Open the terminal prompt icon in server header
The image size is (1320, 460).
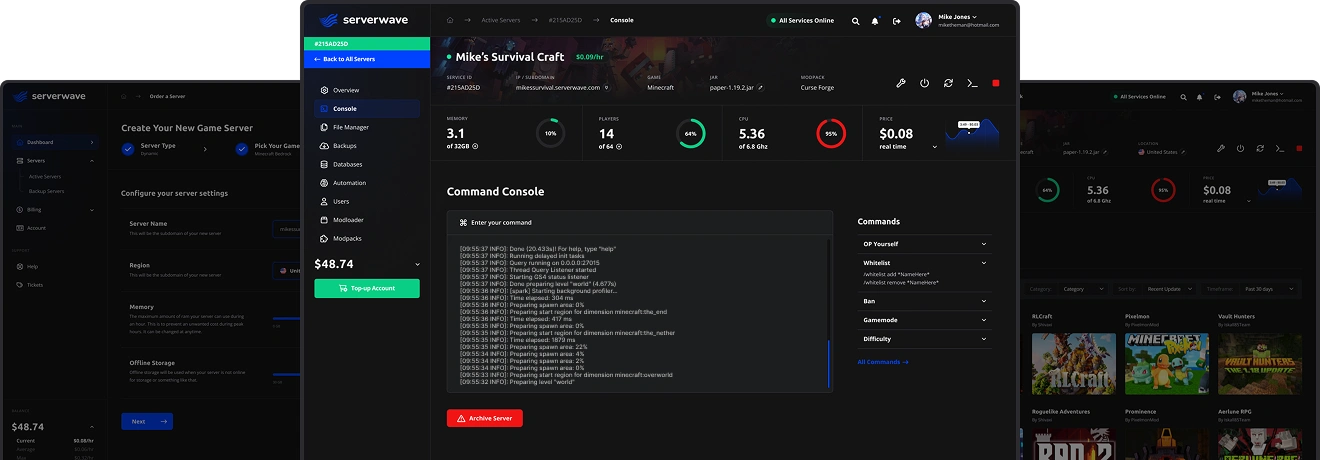[972, 83]
